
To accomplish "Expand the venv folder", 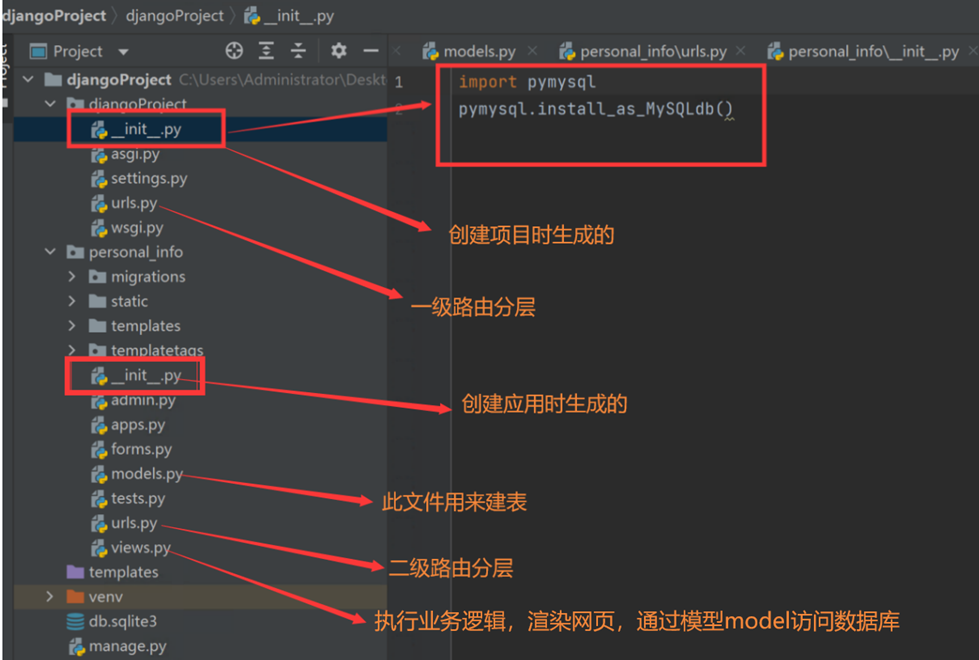I will point(50,596).
